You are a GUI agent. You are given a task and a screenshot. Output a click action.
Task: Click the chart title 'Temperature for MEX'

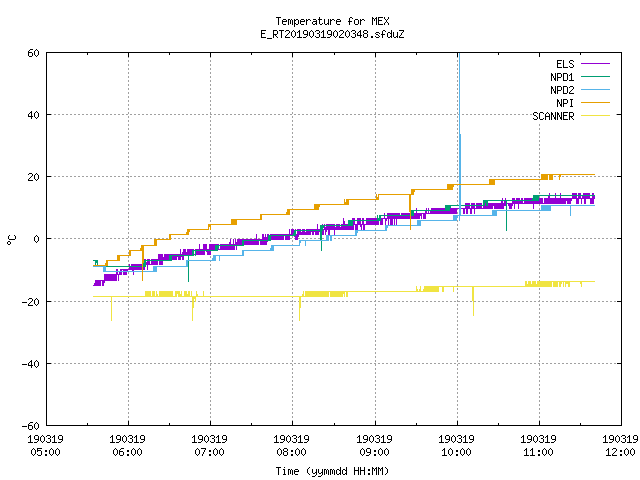(332, 21)
